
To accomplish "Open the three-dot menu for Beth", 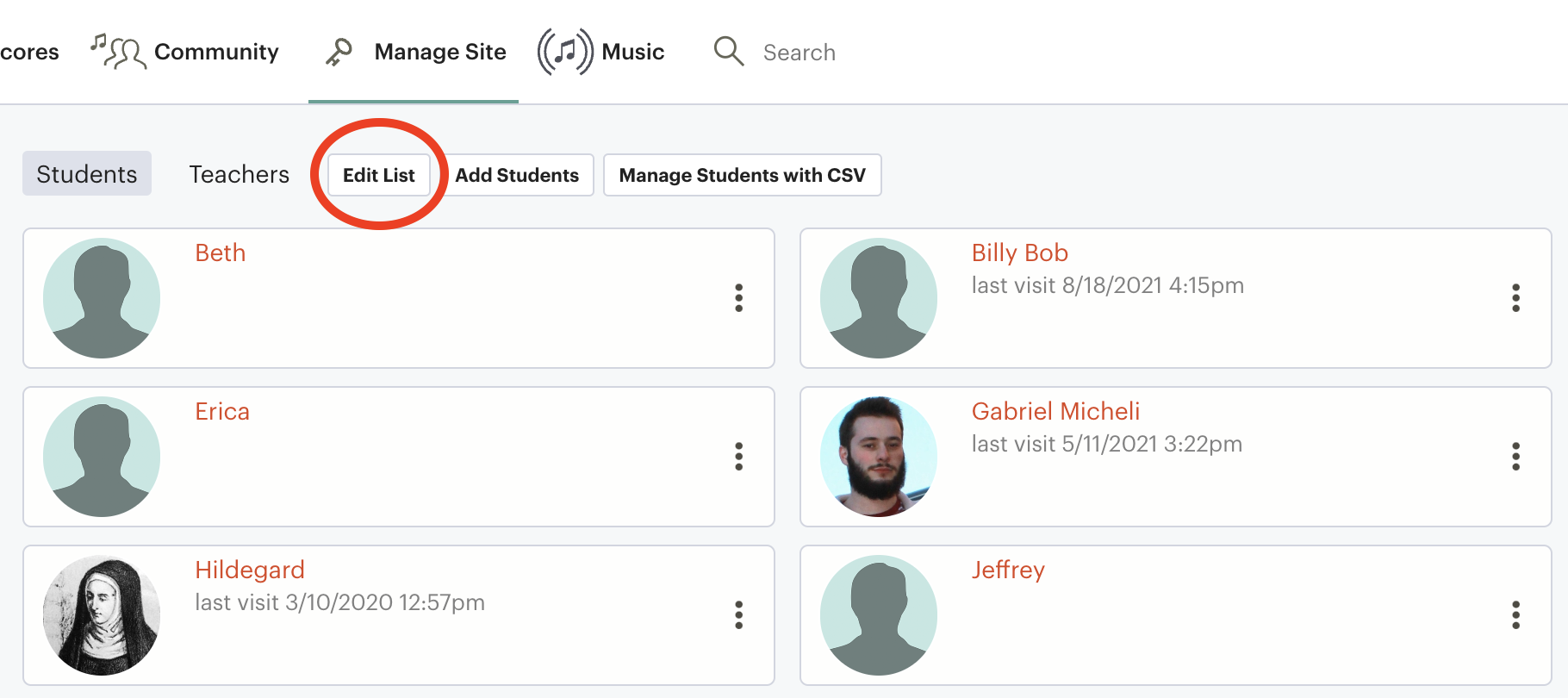I will click(x=738, y=297).
